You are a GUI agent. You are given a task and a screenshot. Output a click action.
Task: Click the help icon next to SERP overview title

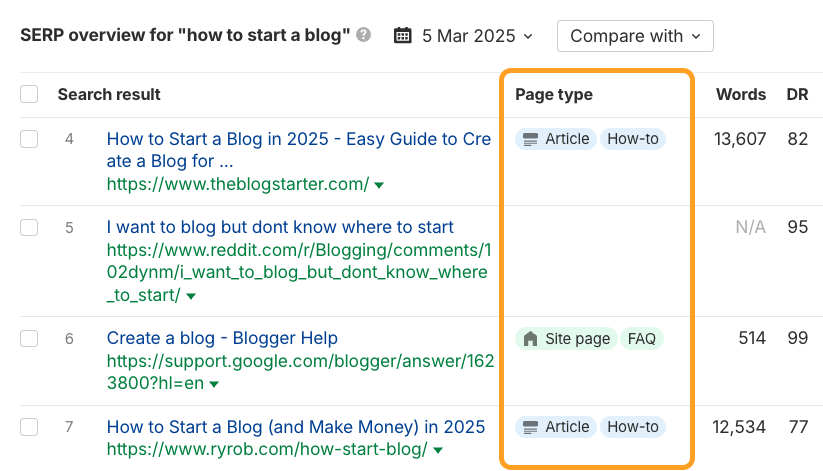click(x=364, y=36)
